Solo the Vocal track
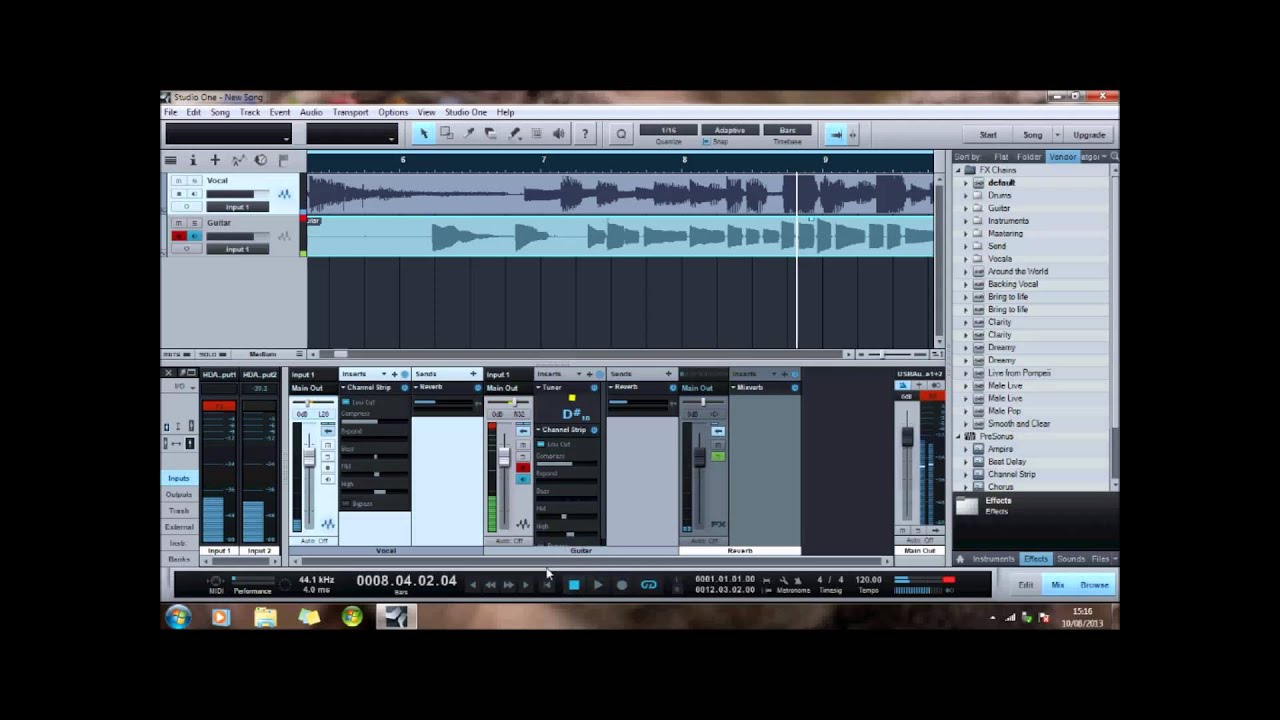 coord(194,181)
